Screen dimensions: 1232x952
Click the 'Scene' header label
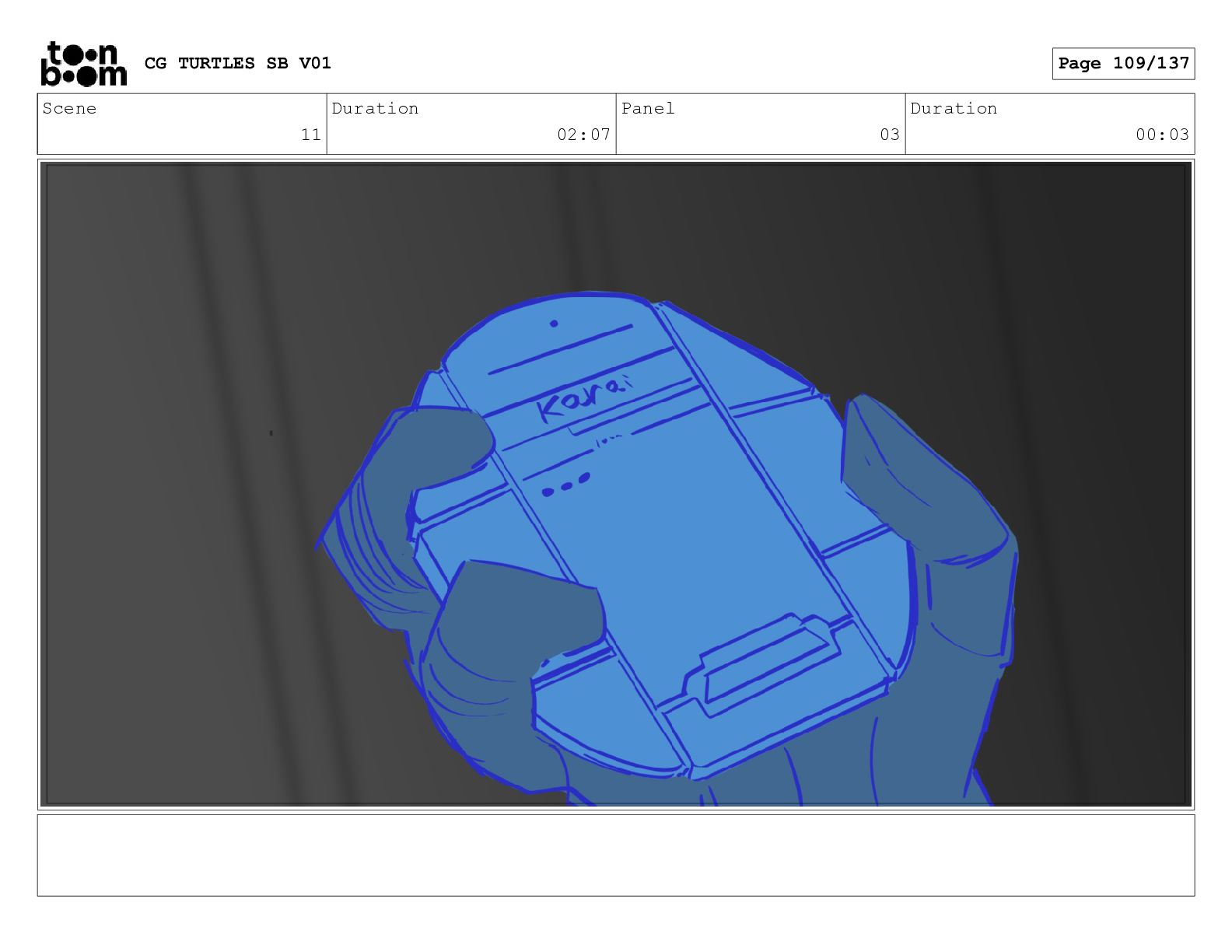click(x=69, y=108)
